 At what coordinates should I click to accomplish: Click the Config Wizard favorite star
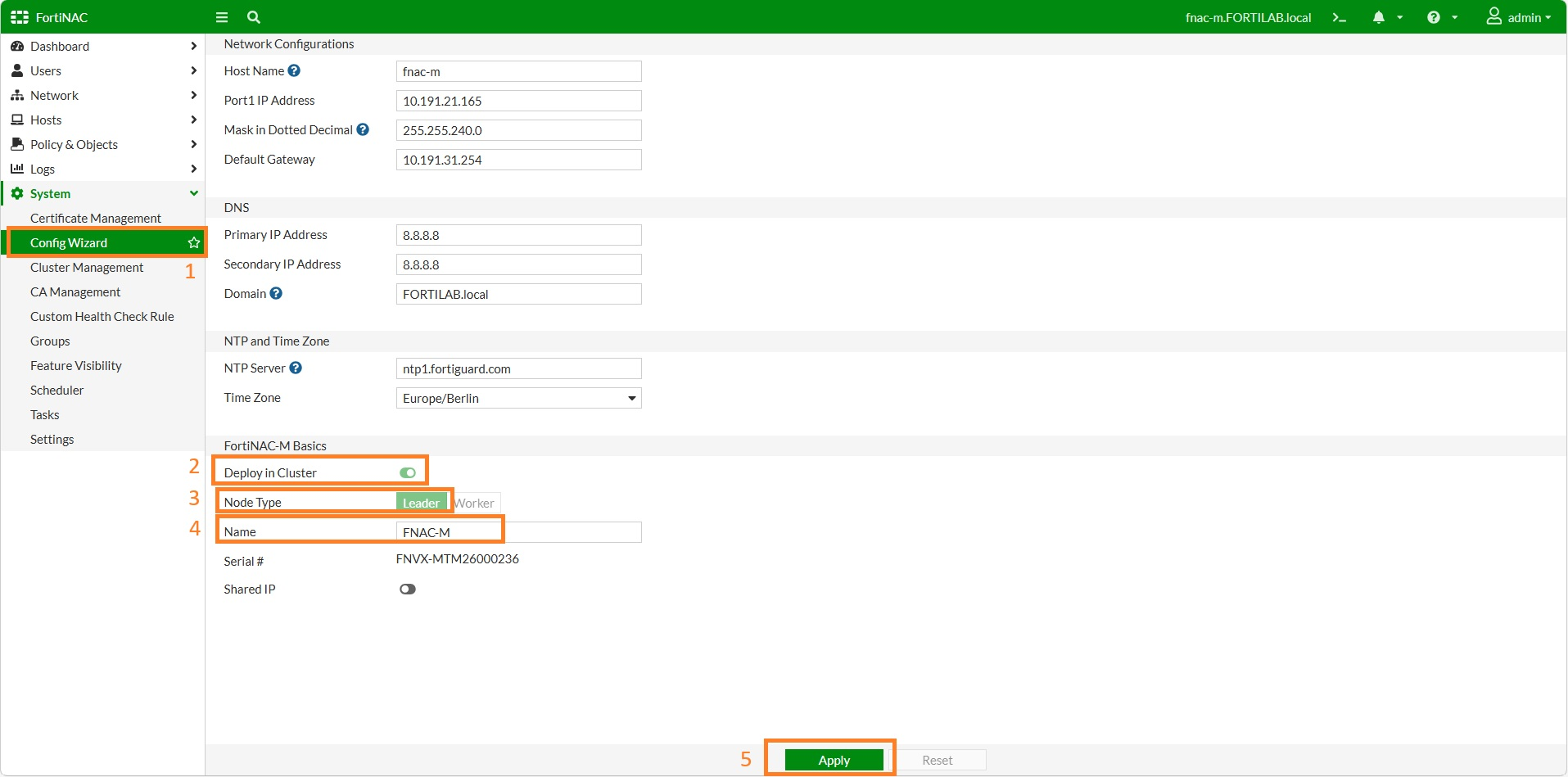(194, 242)
